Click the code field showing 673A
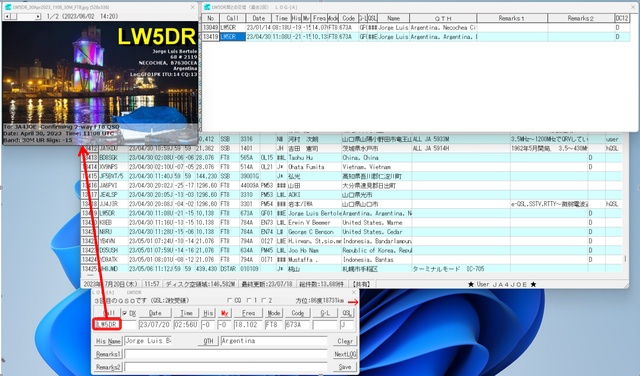This screenshot has width=640, height=376. coord(298,325)
